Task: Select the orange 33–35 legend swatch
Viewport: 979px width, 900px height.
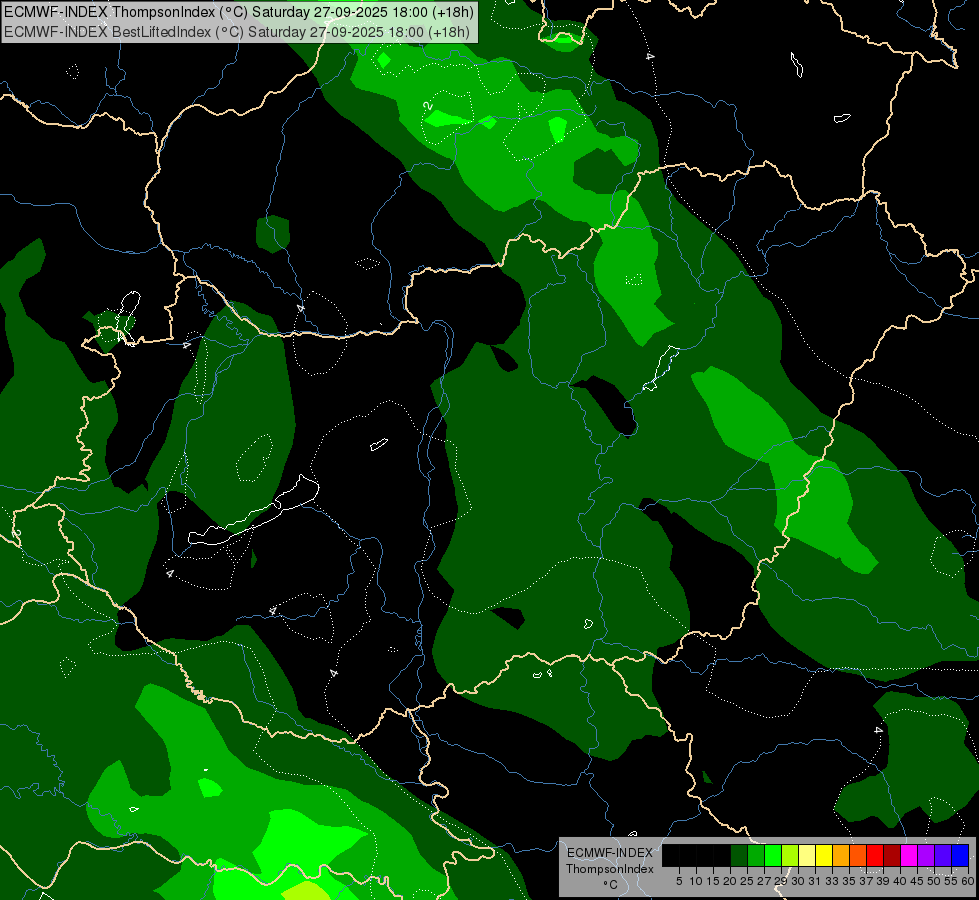Action: pyautogui.click(x=841, y=856)
